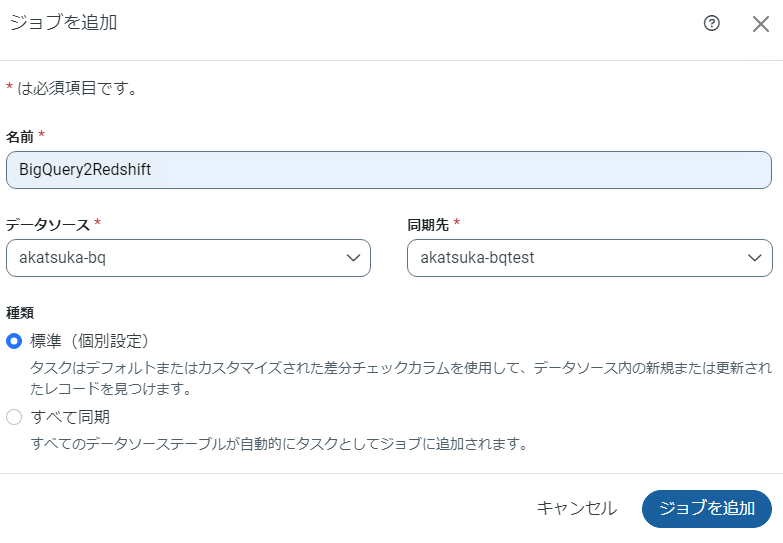Click the 同期先 field label
The height and width of the screenshot is (543, 783).
click(x=428, y=224)
